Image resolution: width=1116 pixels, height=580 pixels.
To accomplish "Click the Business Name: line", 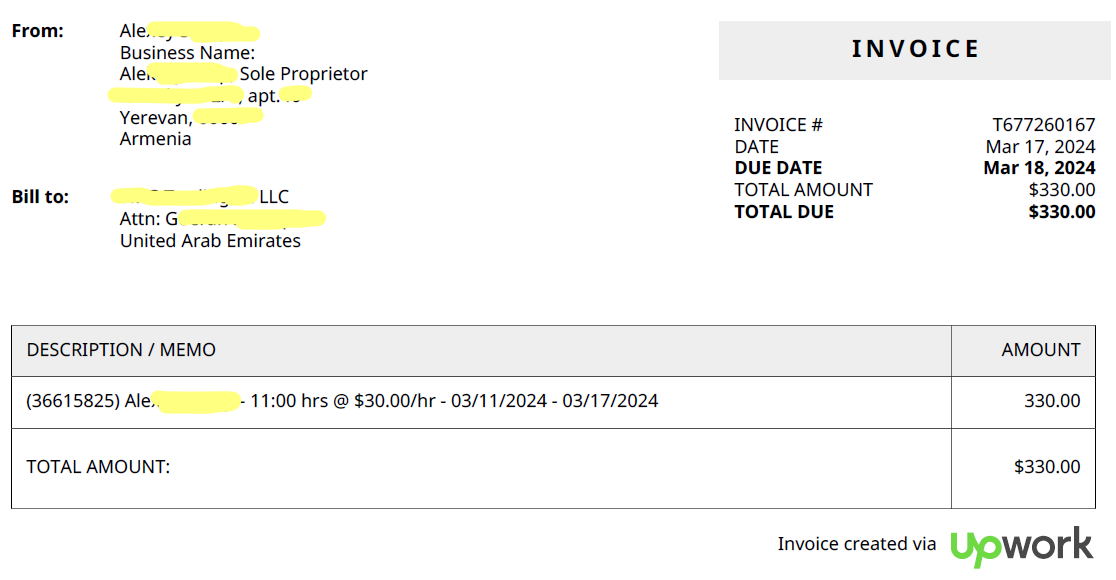I will (x=187, y=53).
